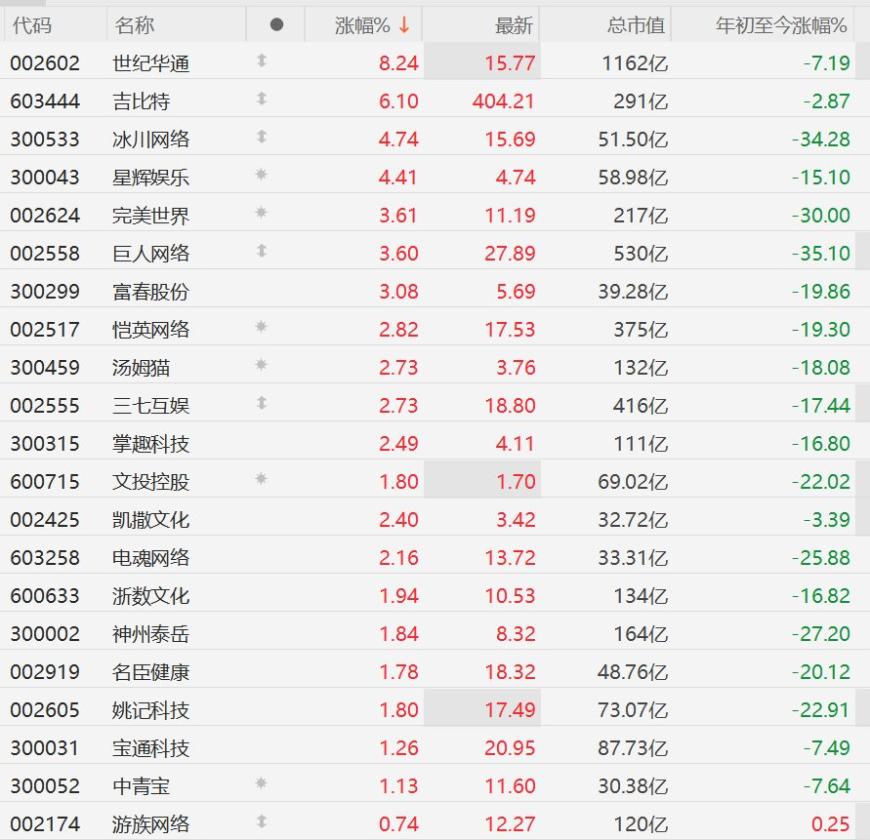
Task: Select stock name 三七互娱
Action: 151,406
